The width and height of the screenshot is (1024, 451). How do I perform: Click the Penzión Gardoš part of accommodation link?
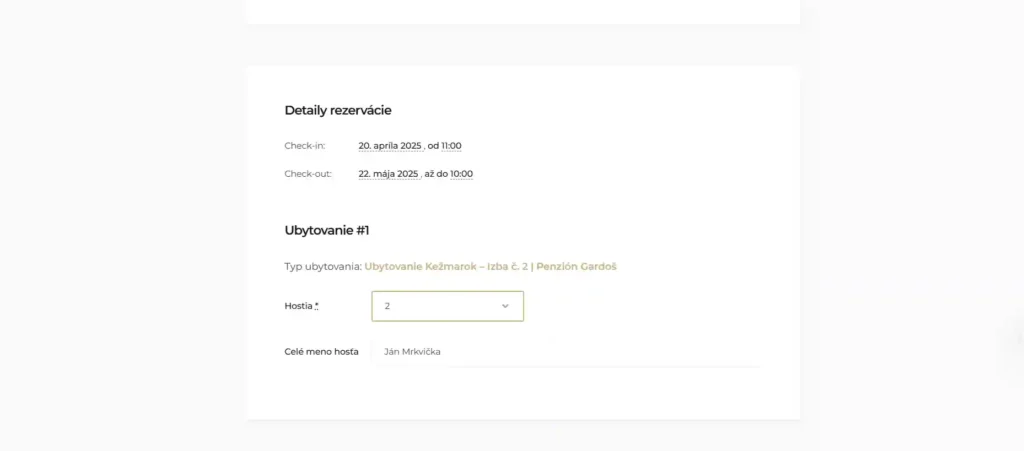pos(577,266)
